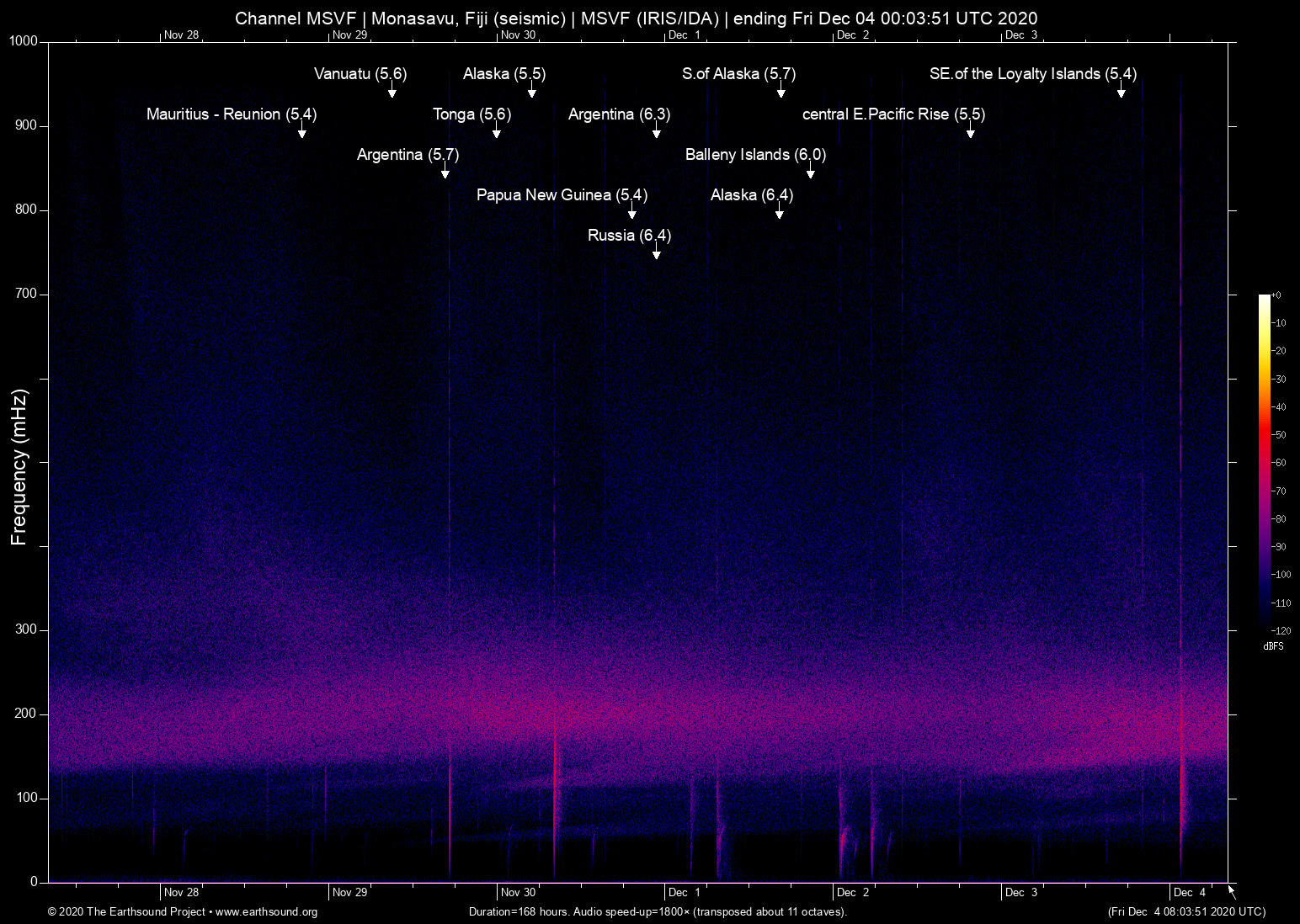This screenshot has height=924, width=1300.
Task: Click the Duration=168 hours caption text
Action: click(x=658, y=912)
